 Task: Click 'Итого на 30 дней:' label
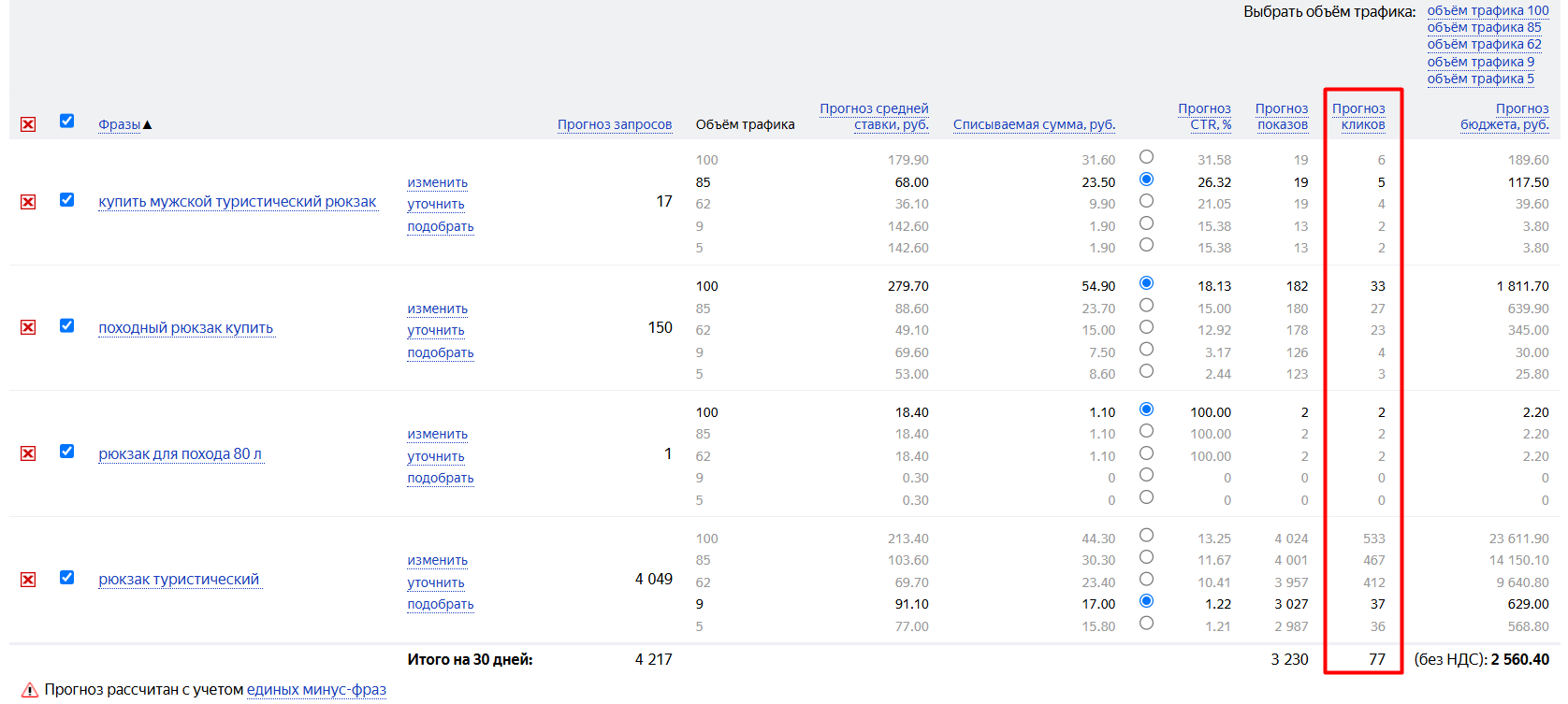pos(470,659)
